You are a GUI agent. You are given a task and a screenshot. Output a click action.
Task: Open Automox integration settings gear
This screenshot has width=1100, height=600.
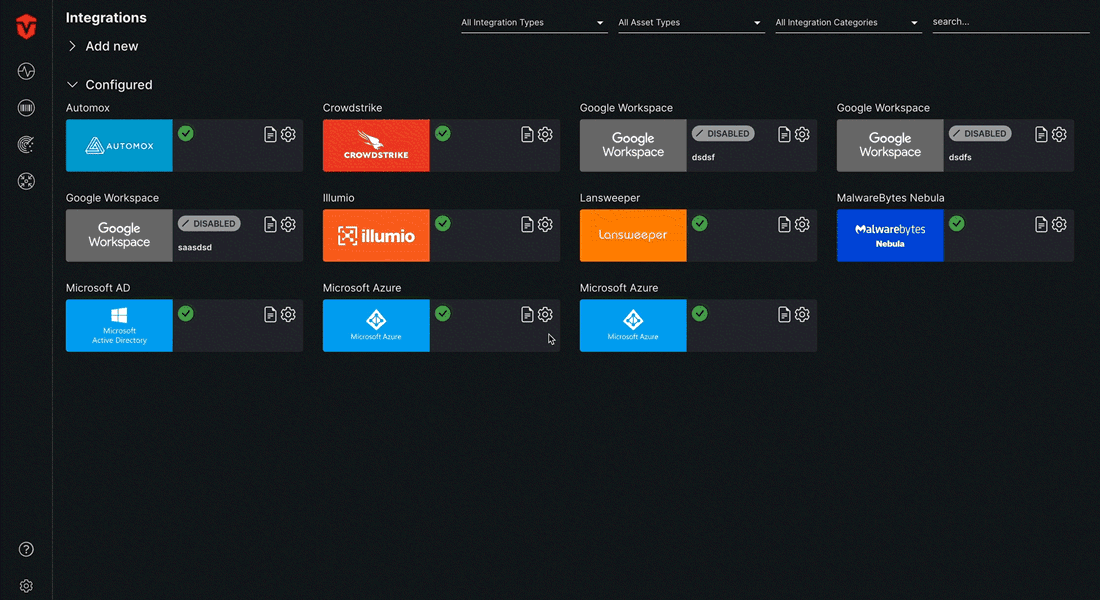[288, 134]
